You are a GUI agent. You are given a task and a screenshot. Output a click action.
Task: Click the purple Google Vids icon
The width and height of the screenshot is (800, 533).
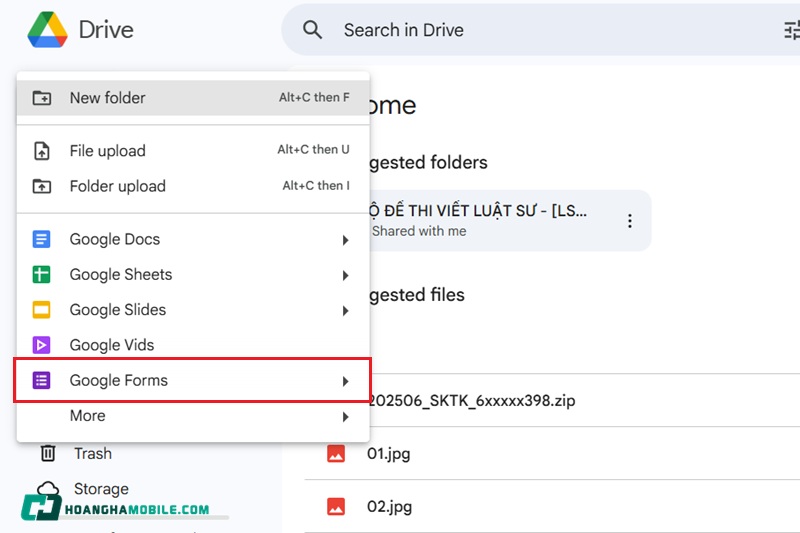tap(41, 345)
